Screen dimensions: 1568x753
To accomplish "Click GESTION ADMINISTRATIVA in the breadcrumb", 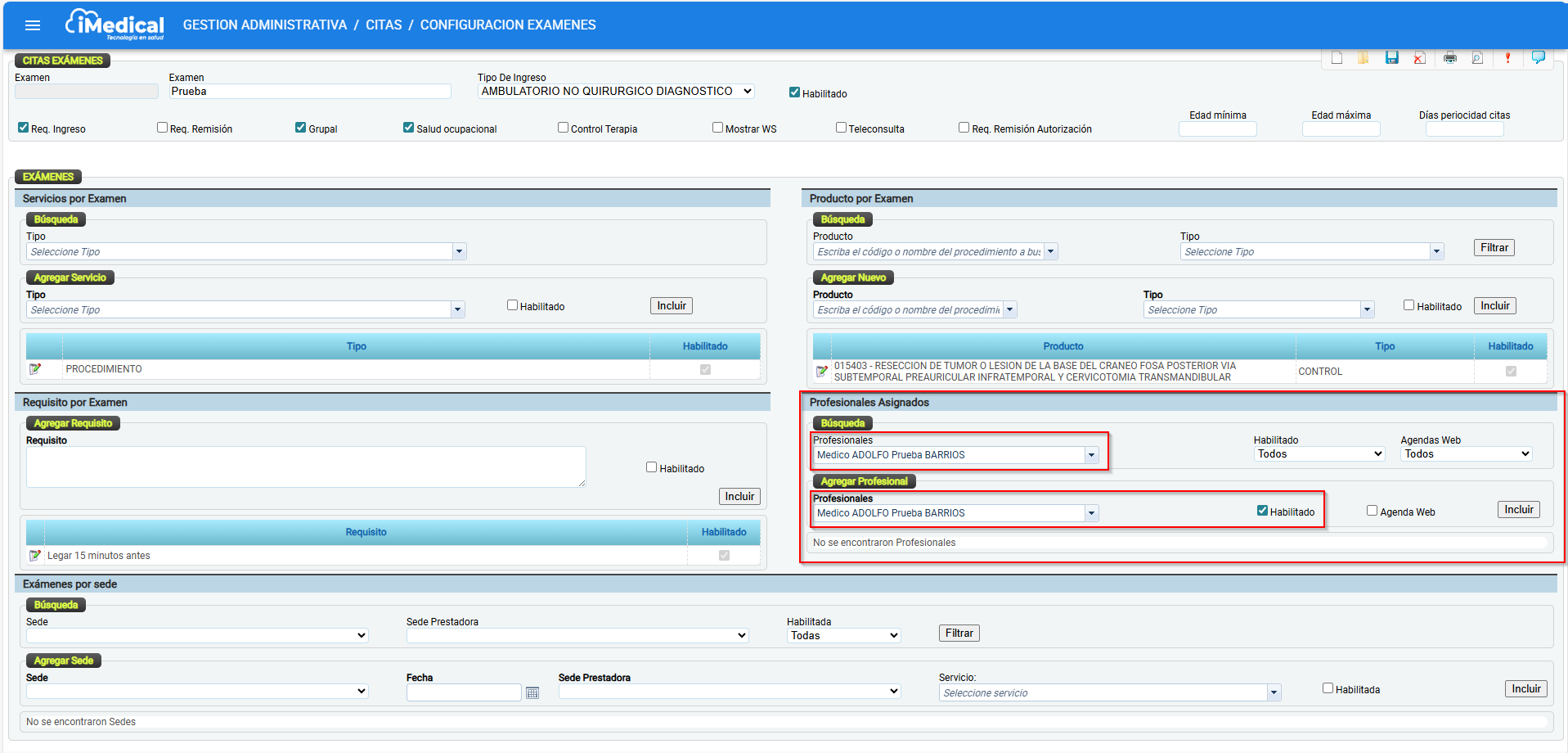I will click(265, 25).
